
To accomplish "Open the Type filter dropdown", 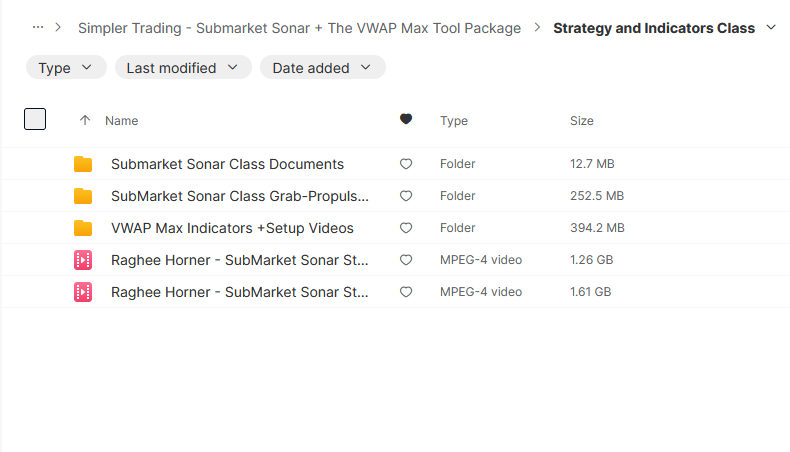I will 66,68.
